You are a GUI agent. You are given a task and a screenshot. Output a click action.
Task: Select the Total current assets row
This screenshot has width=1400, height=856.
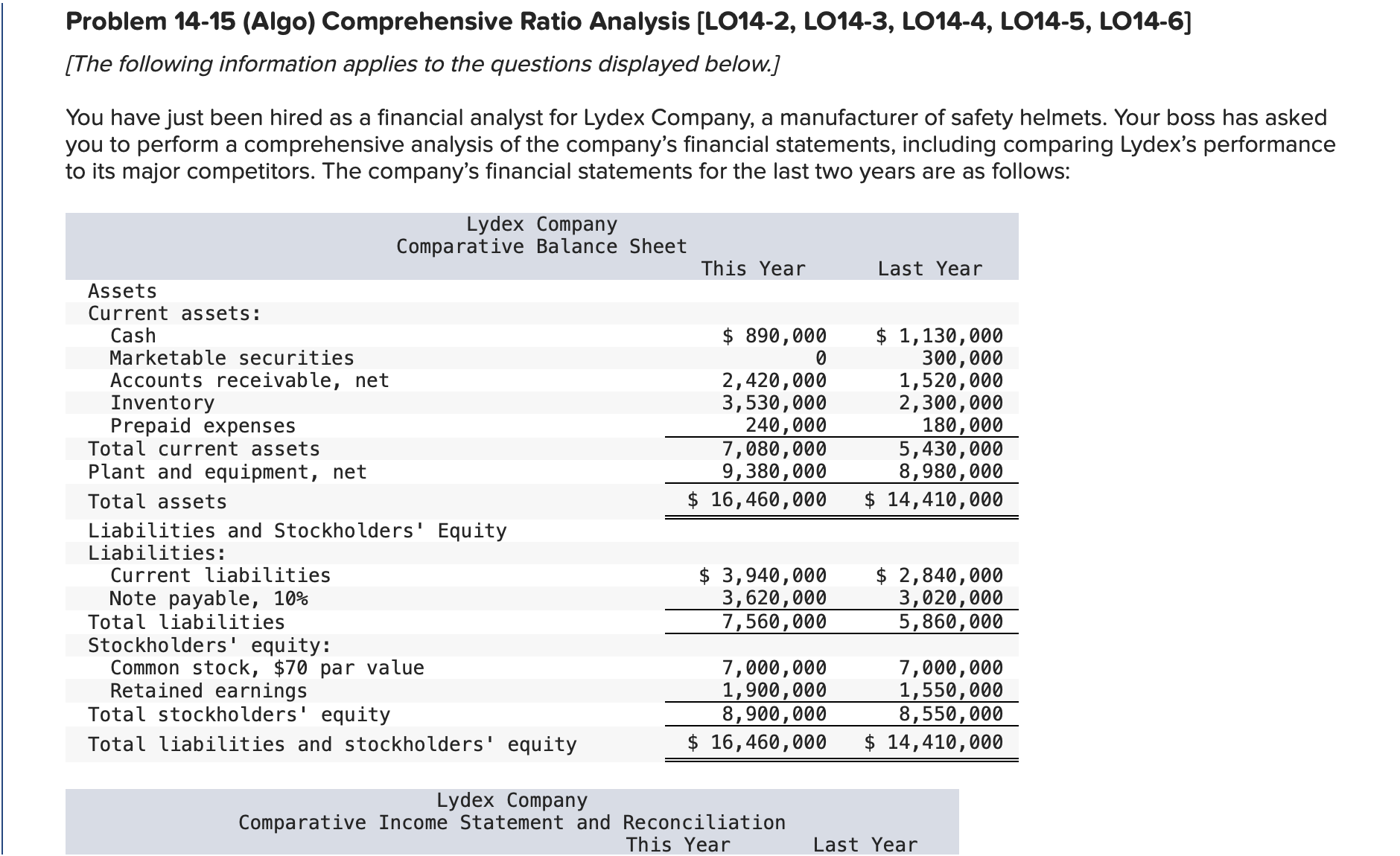click(204, 448)
